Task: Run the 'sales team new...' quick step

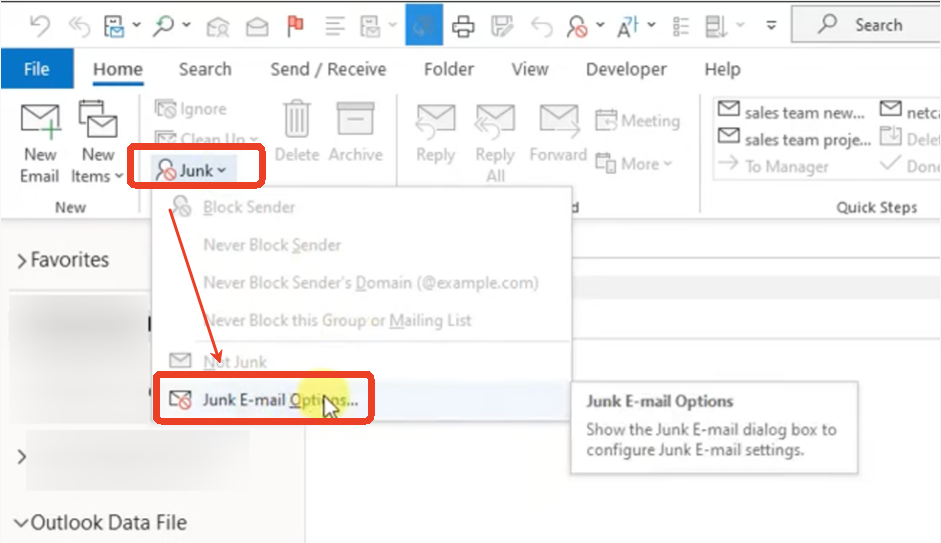Action: tap(792, 112)
